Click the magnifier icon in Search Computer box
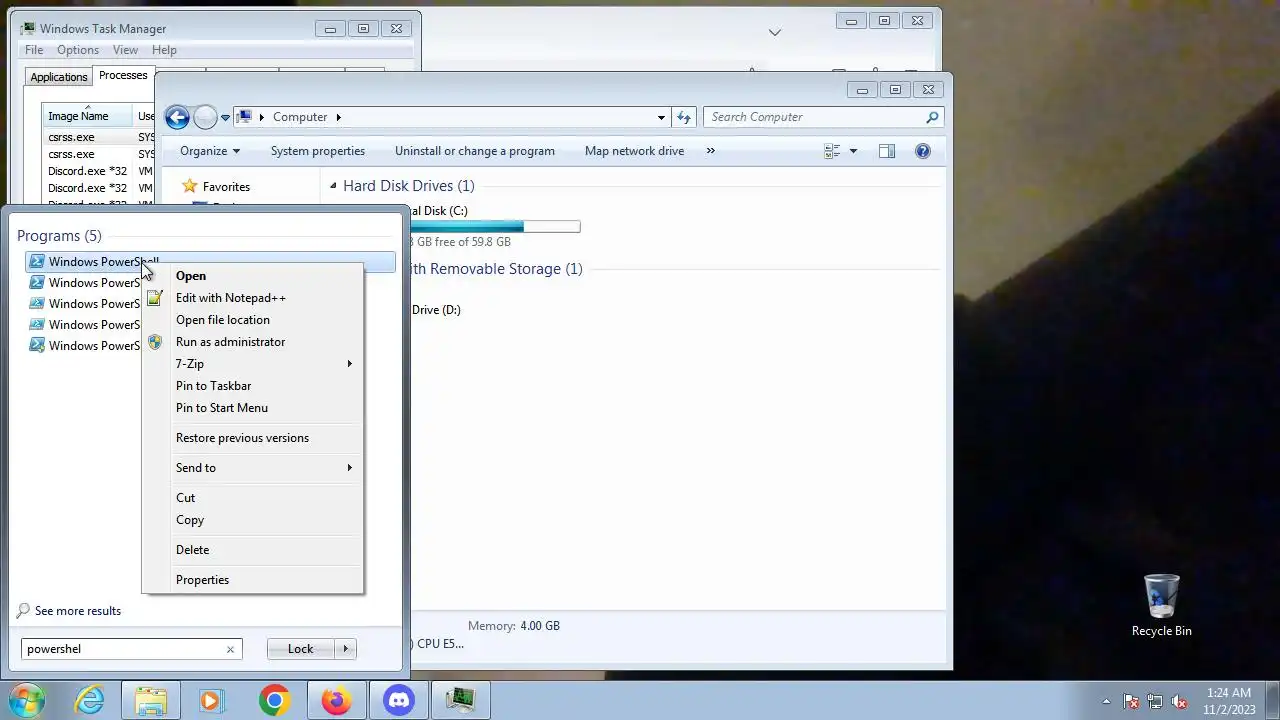The height and width of the screenshot is (720, 1280). 932,117
